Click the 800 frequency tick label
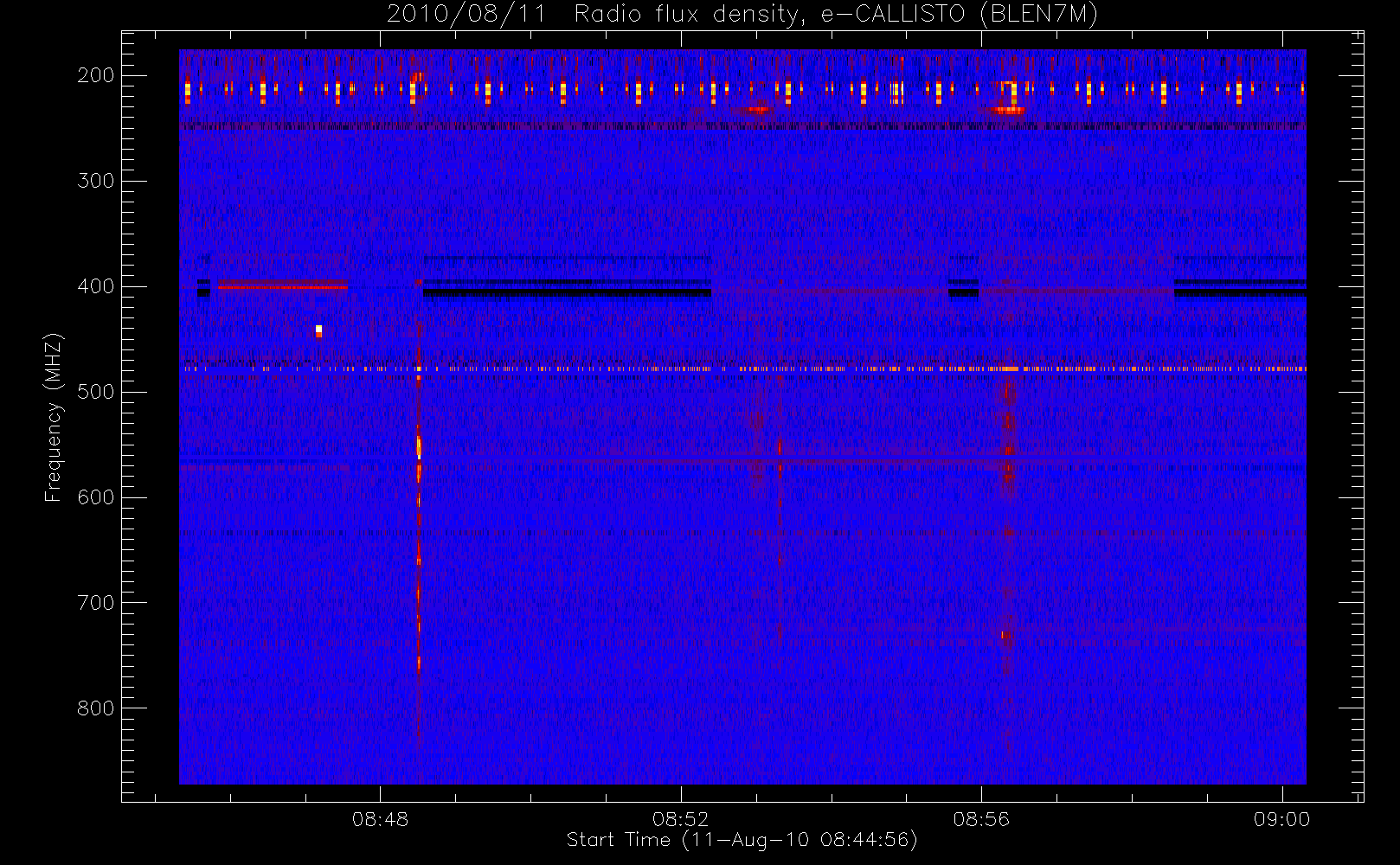The height and width of the screenshot is (865, 1400). (x=95, y=708)
